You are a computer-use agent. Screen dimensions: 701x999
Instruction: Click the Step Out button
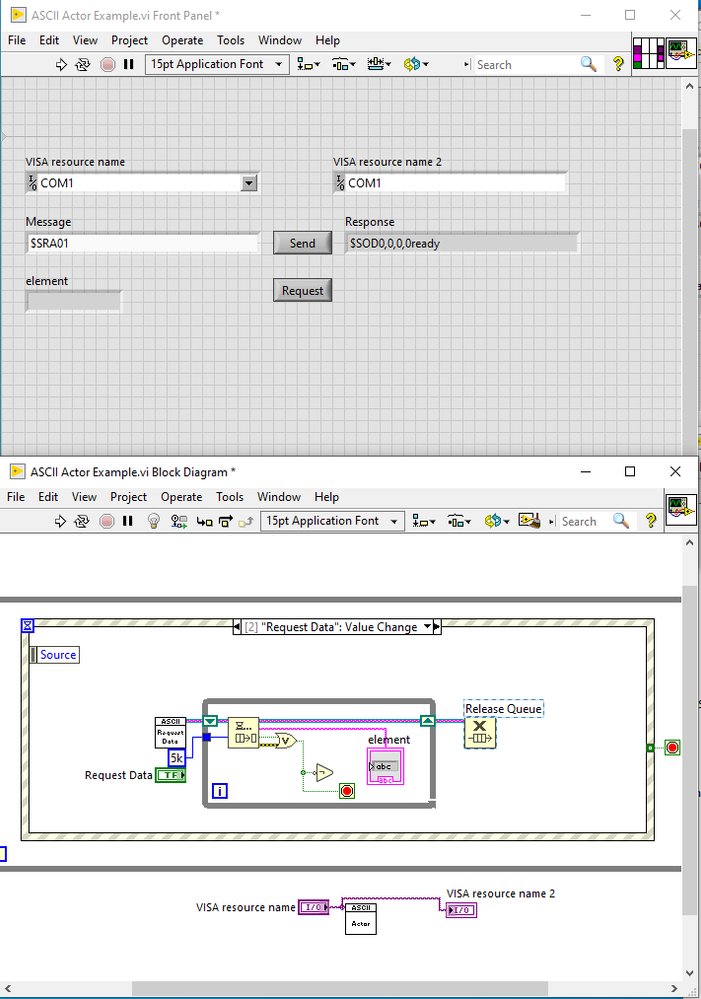245,522
